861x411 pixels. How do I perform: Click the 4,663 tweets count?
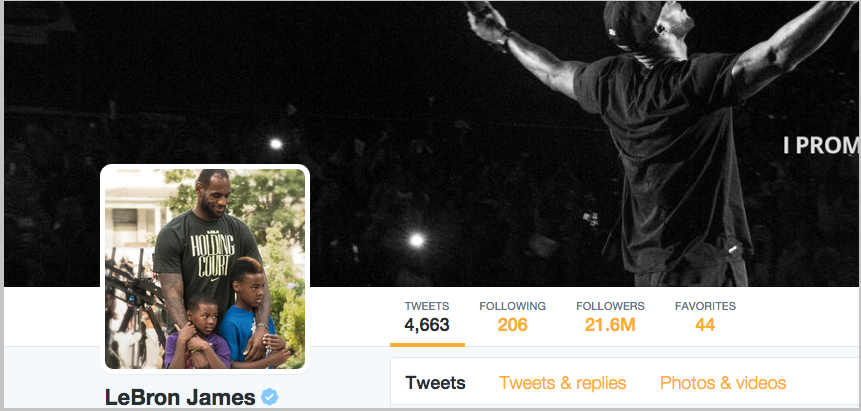pos(427,325)
